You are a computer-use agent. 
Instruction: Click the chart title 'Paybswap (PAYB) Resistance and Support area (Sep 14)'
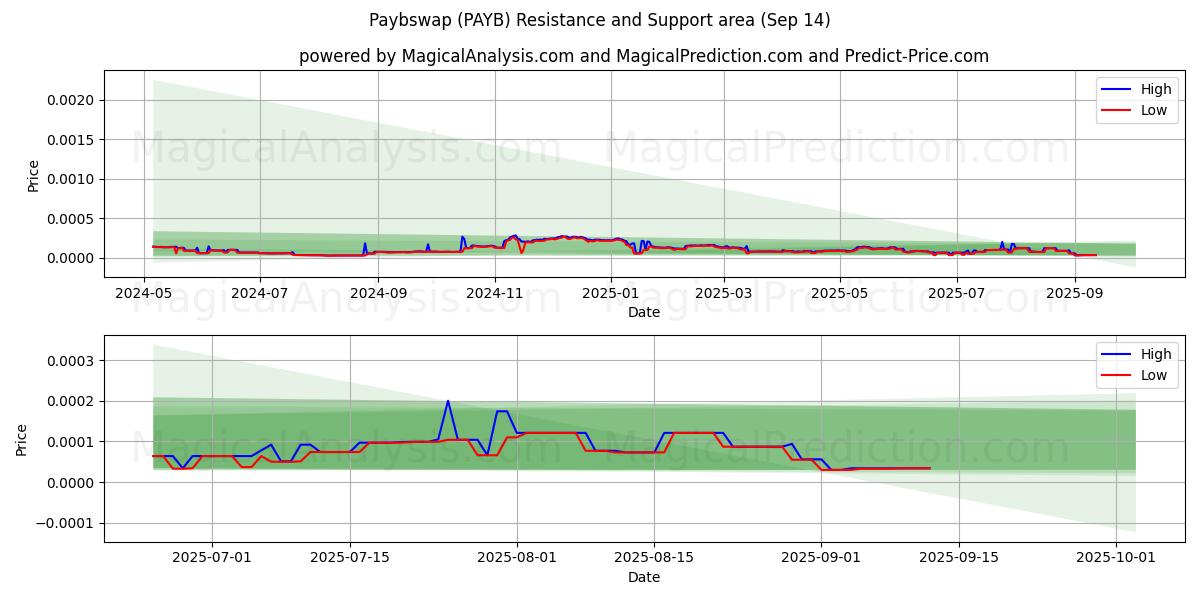(x=599, y=20)
